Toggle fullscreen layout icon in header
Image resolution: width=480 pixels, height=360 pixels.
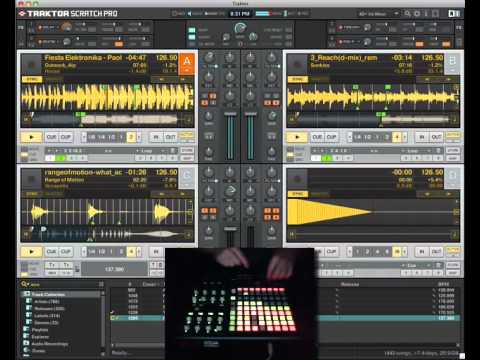tap(436, 14)
